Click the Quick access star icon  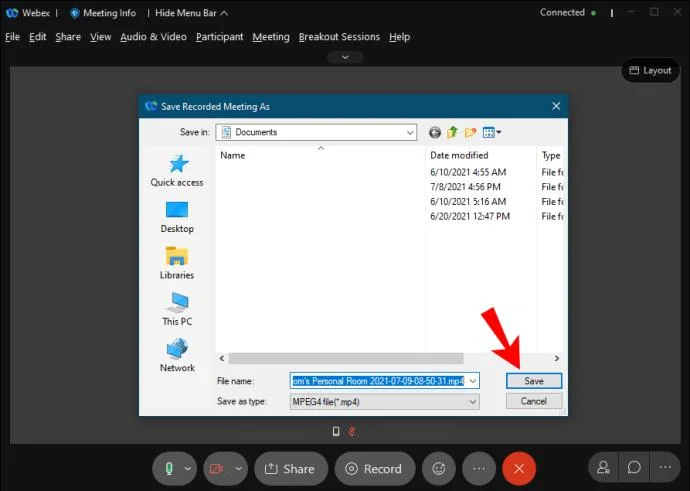pos(177,164)
